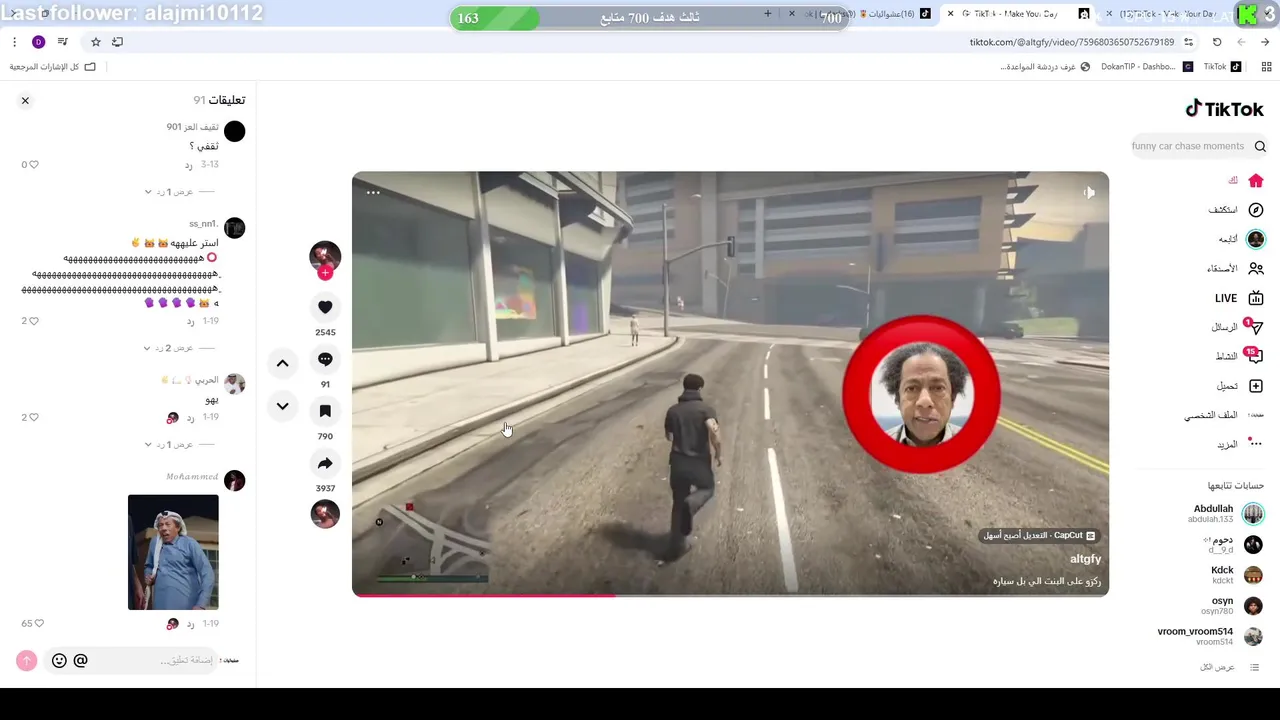The height and width of the screenshot is (720, 1280).
Task: Reload the page in browser
Action: point(1217,42)
